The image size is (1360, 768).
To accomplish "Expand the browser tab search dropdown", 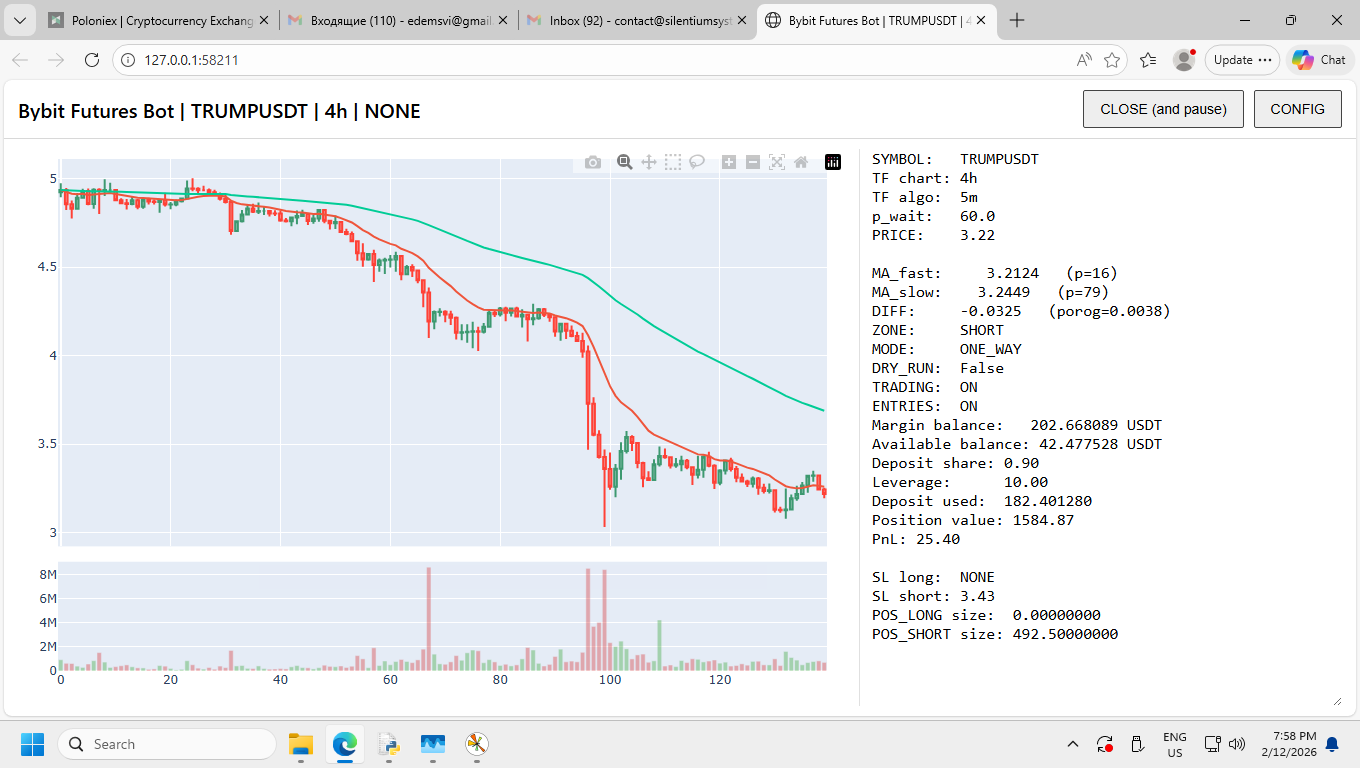I will pyautogui.click(x=19, y=20).
